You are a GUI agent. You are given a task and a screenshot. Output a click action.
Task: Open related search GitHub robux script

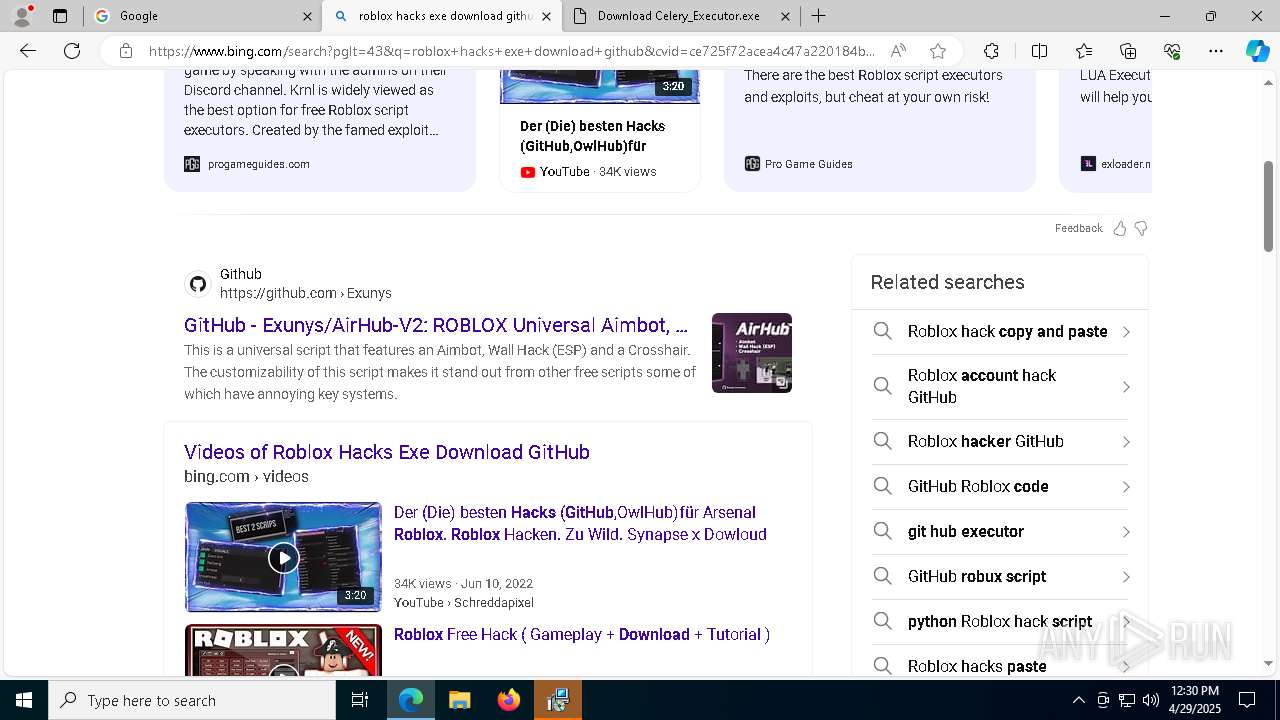pos(1001,577)
